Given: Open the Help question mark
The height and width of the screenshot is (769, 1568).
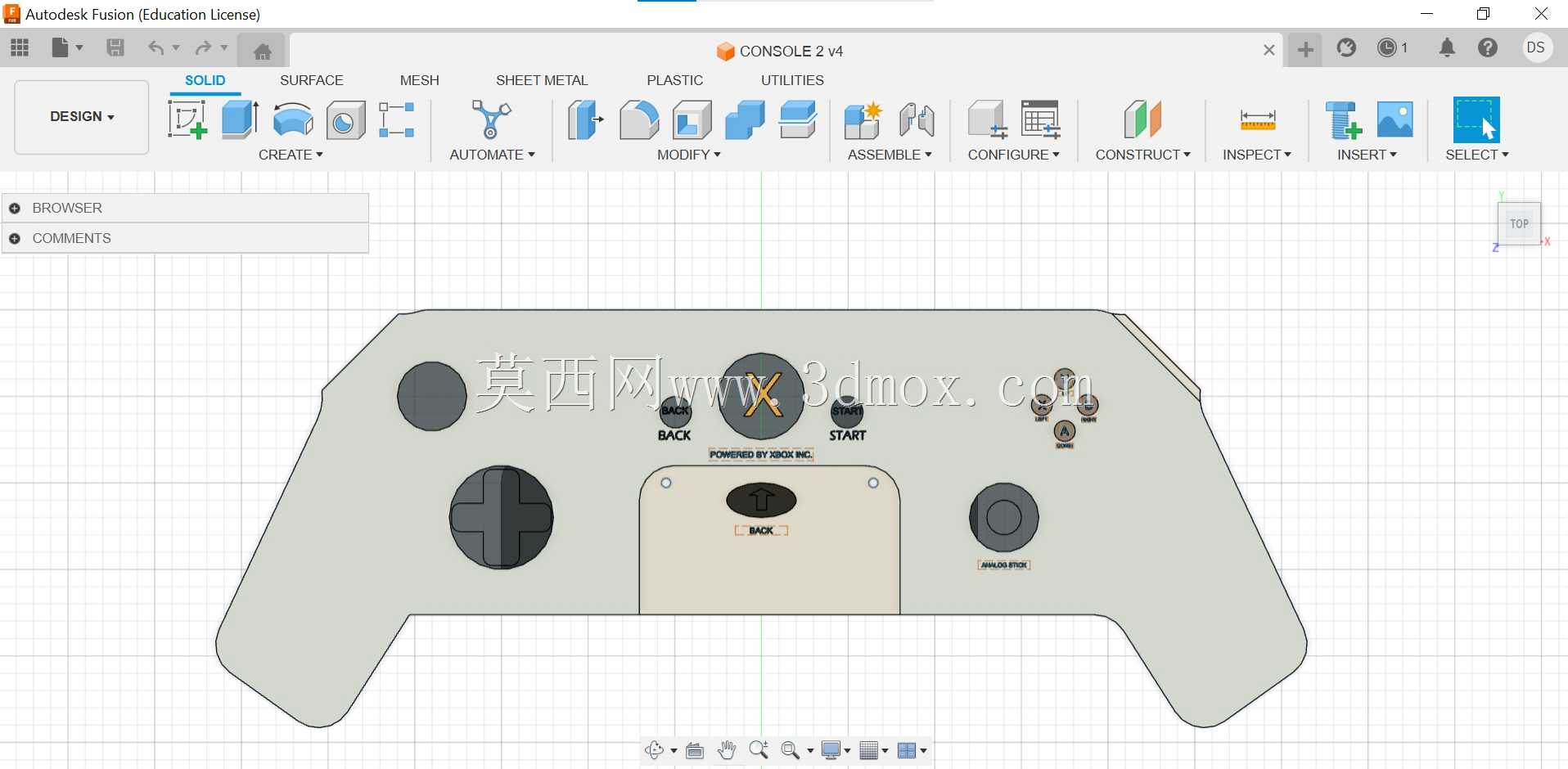Looking at the screenshot, I should click(1488, 48).
